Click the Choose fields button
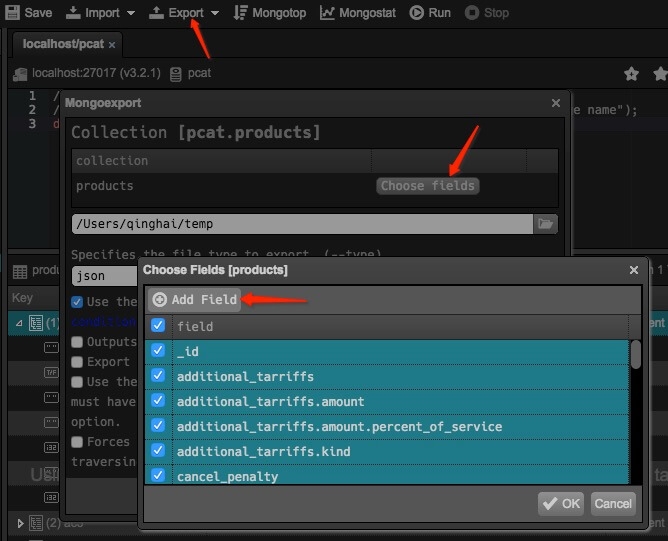 (x=428, y=186)
